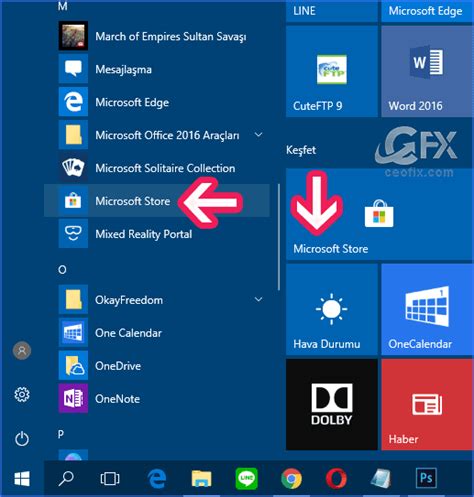Click the Keşfet tile group title

pyautogui.click(x=301, y=150)
